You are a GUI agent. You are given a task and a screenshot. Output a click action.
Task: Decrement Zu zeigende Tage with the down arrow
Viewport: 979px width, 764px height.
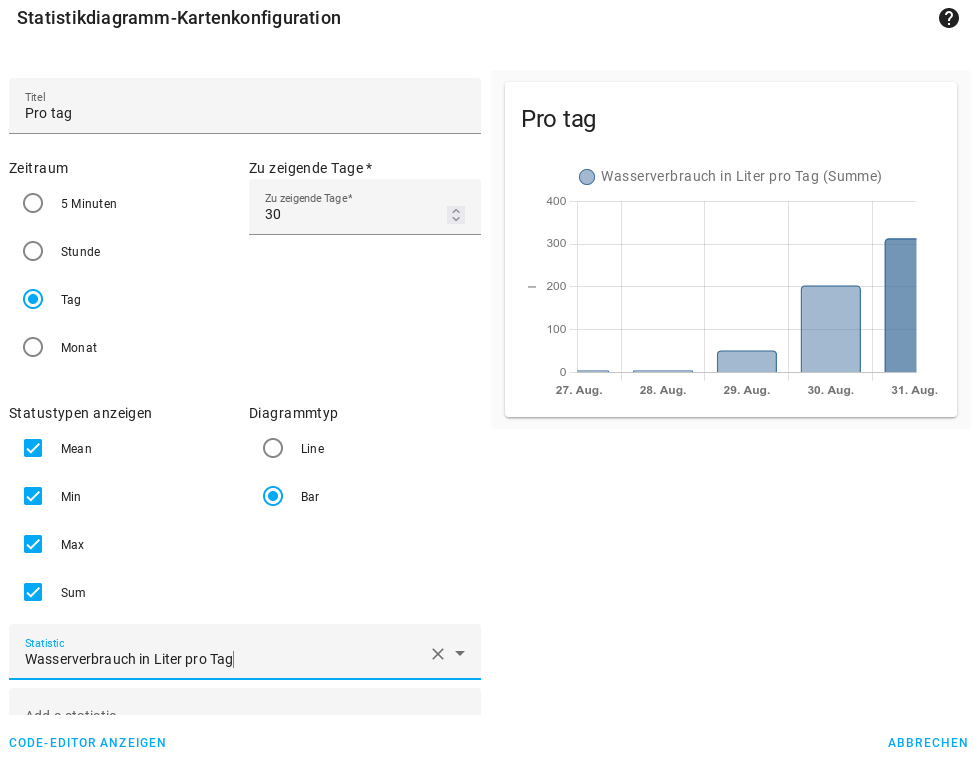[x=456, y=219]
